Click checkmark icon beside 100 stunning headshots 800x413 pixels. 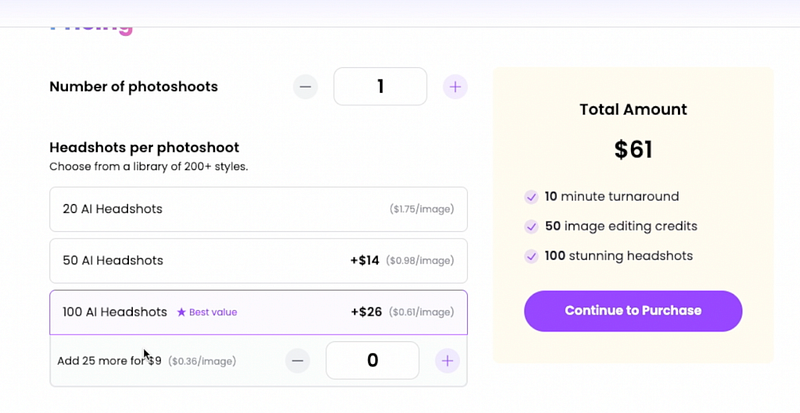(x=531, y=256)
